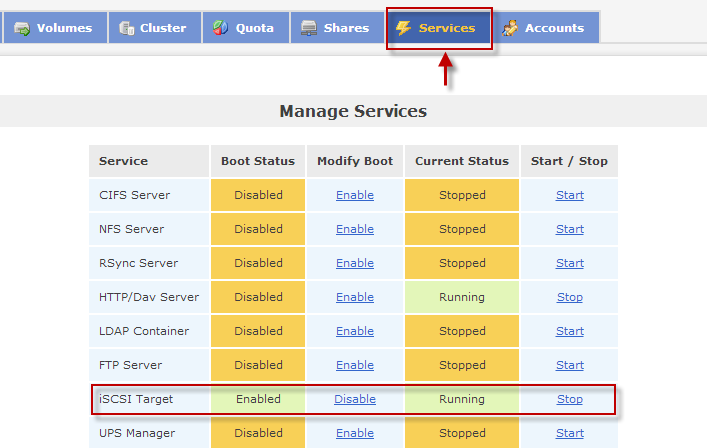Stop the iSCSI Target service
707x448 pixels.
coord(569,399)
